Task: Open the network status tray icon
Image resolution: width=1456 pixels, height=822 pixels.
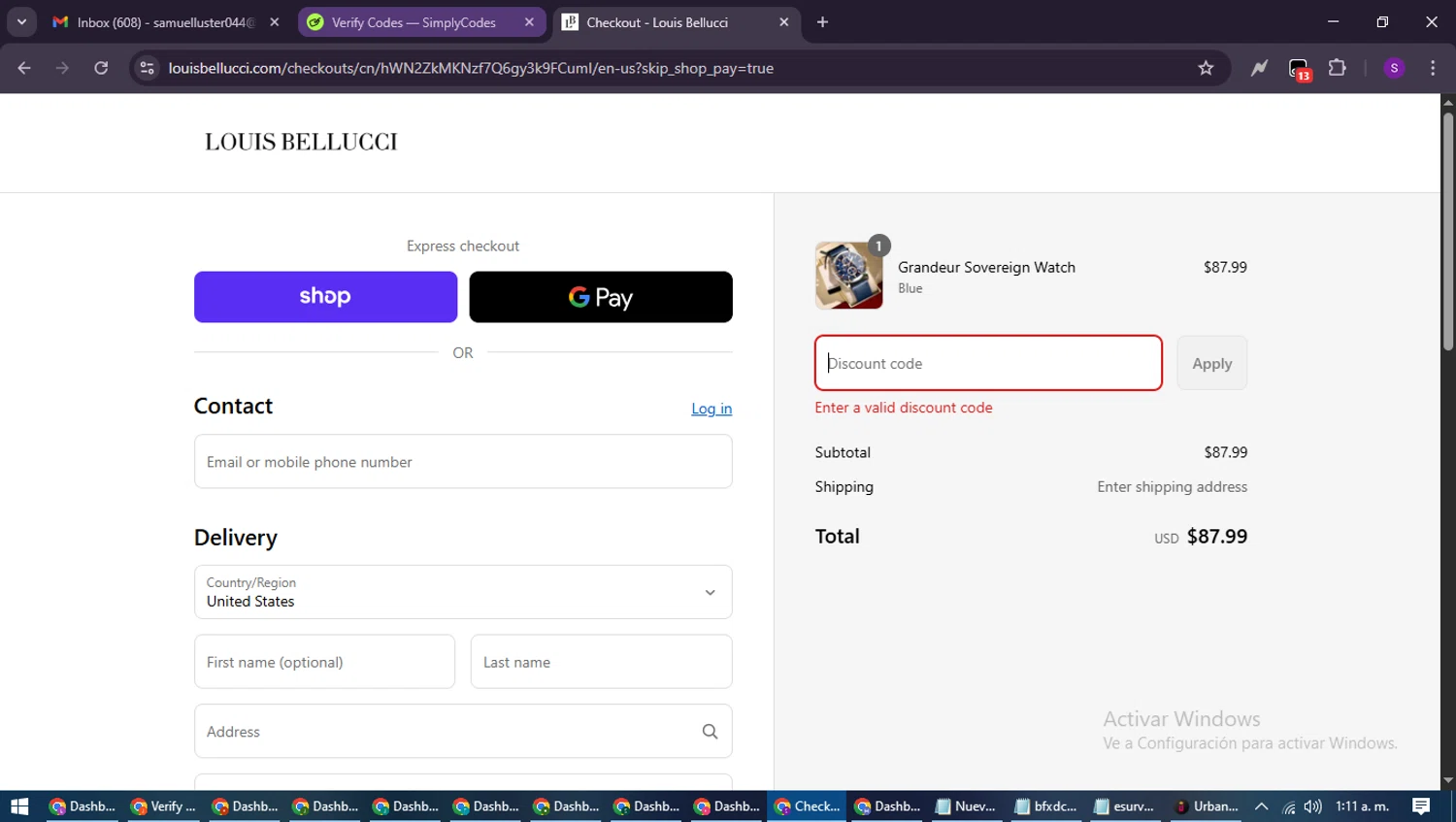Action: (1288, 806)
